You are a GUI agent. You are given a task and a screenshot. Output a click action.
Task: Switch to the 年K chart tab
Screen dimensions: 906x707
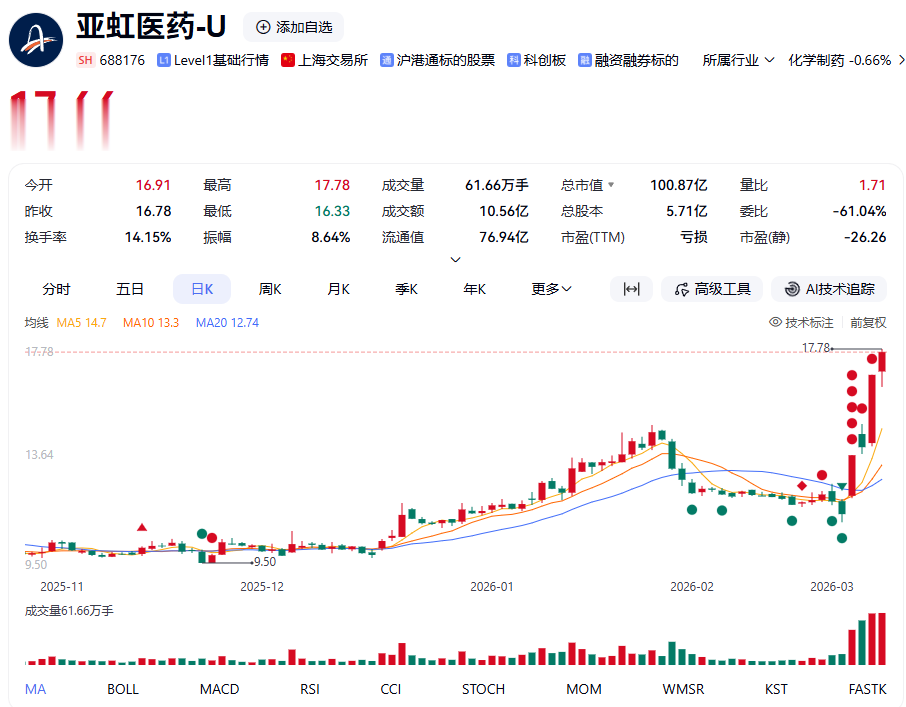coord(474,289)
